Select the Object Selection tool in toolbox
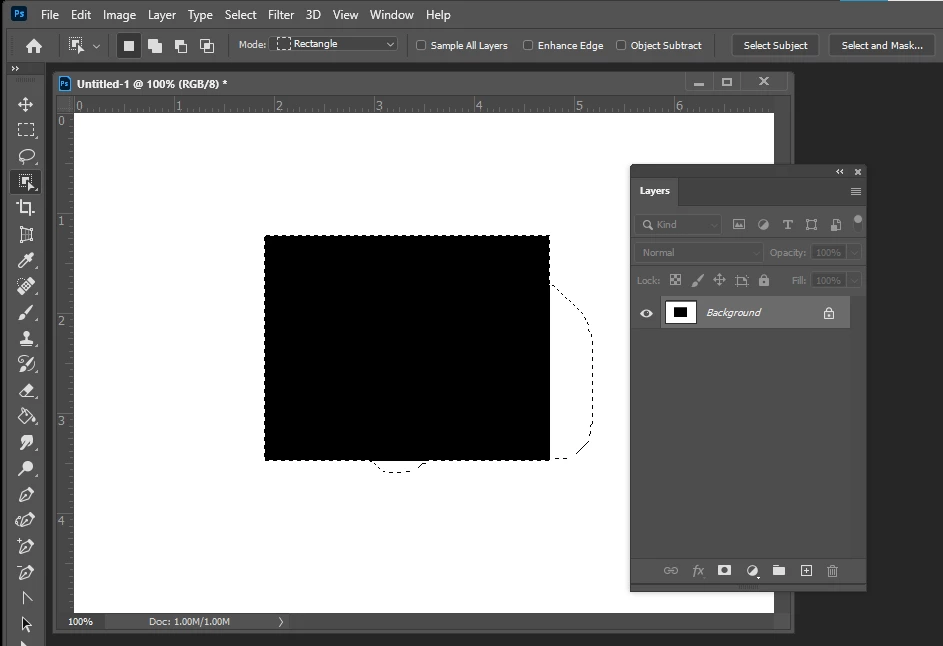Viewport: 943px width, 646px height. tap(25, 182)
